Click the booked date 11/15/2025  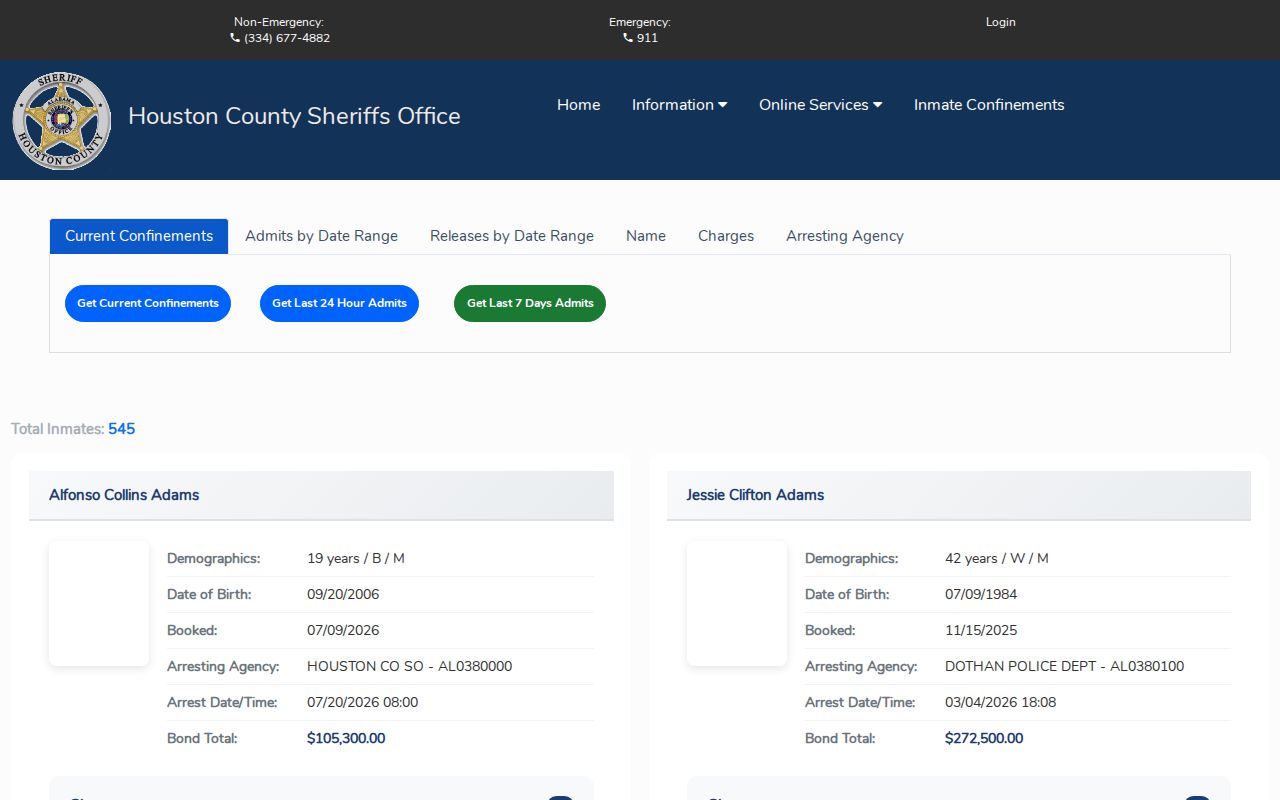click(x=981, y=631)
